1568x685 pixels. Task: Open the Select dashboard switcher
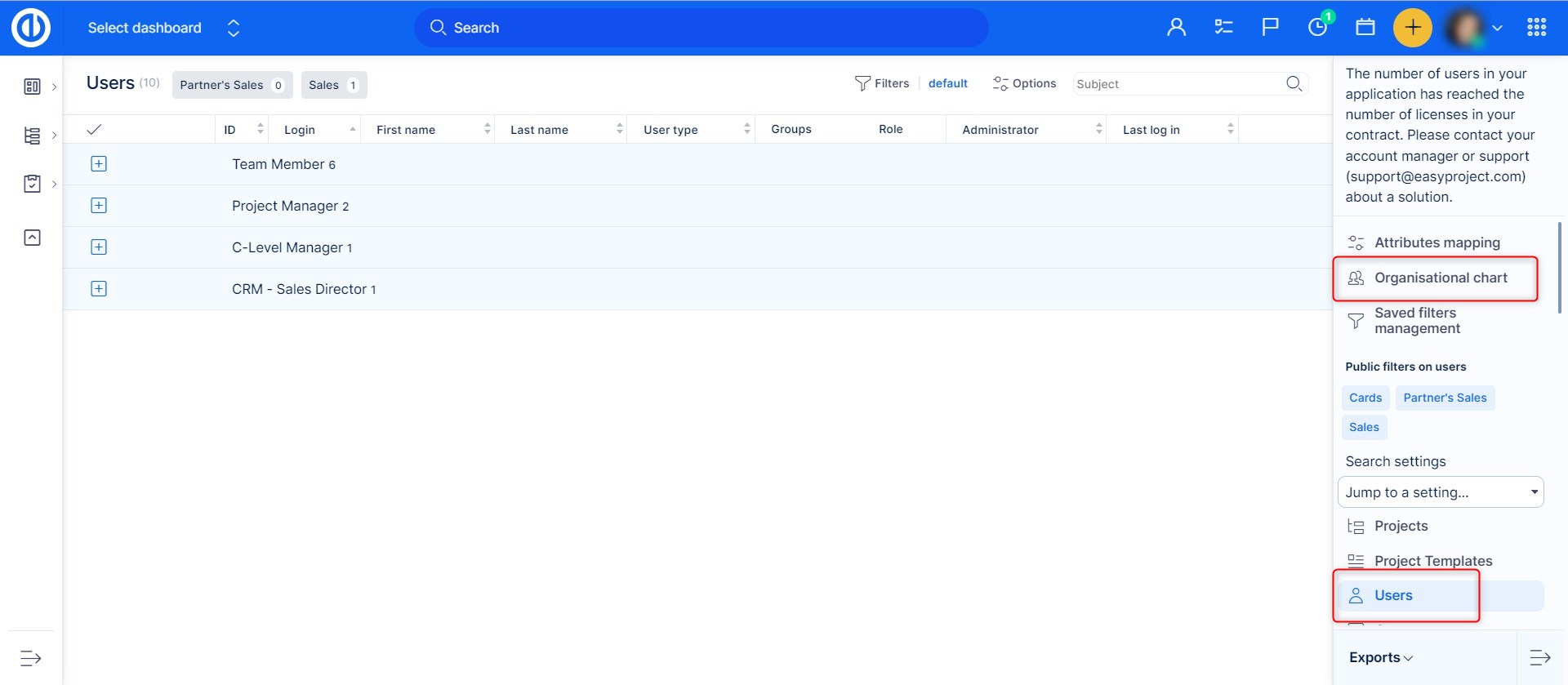(163, 28)
